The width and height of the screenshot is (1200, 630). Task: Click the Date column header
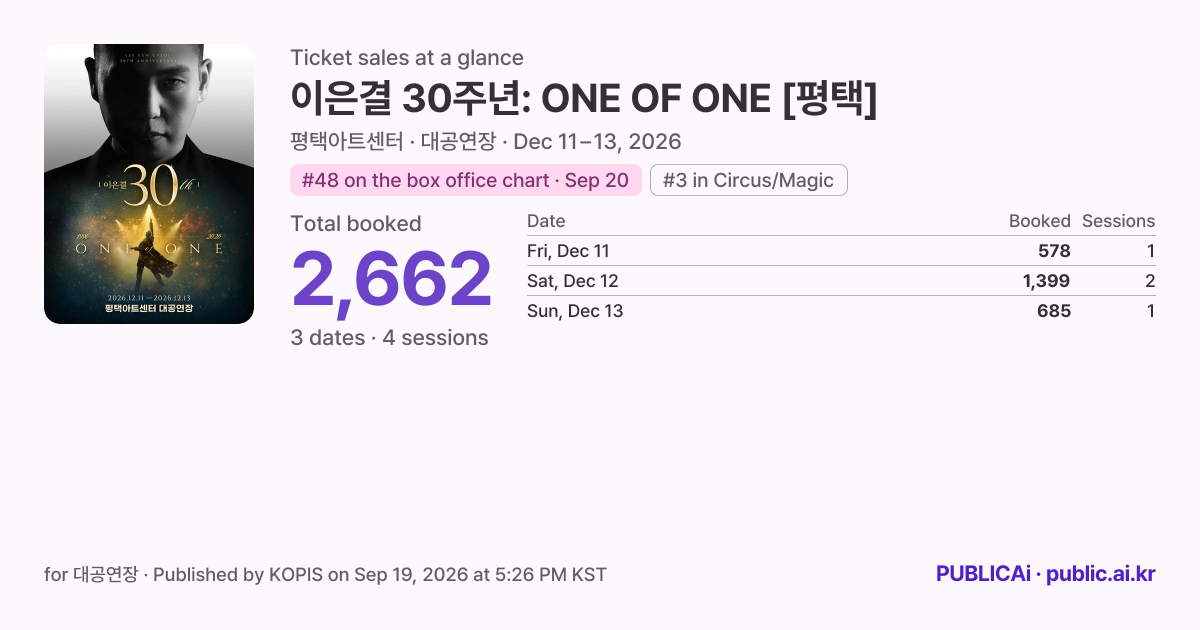coord(546,221)
